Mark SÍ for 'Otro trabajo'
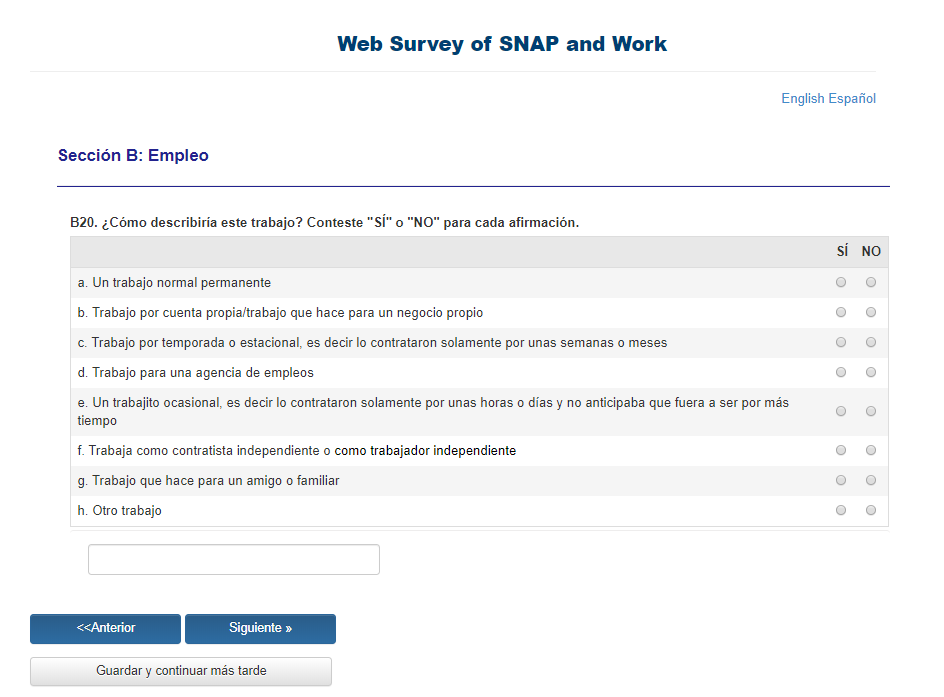The image size is (944, 697). point(841,511)
